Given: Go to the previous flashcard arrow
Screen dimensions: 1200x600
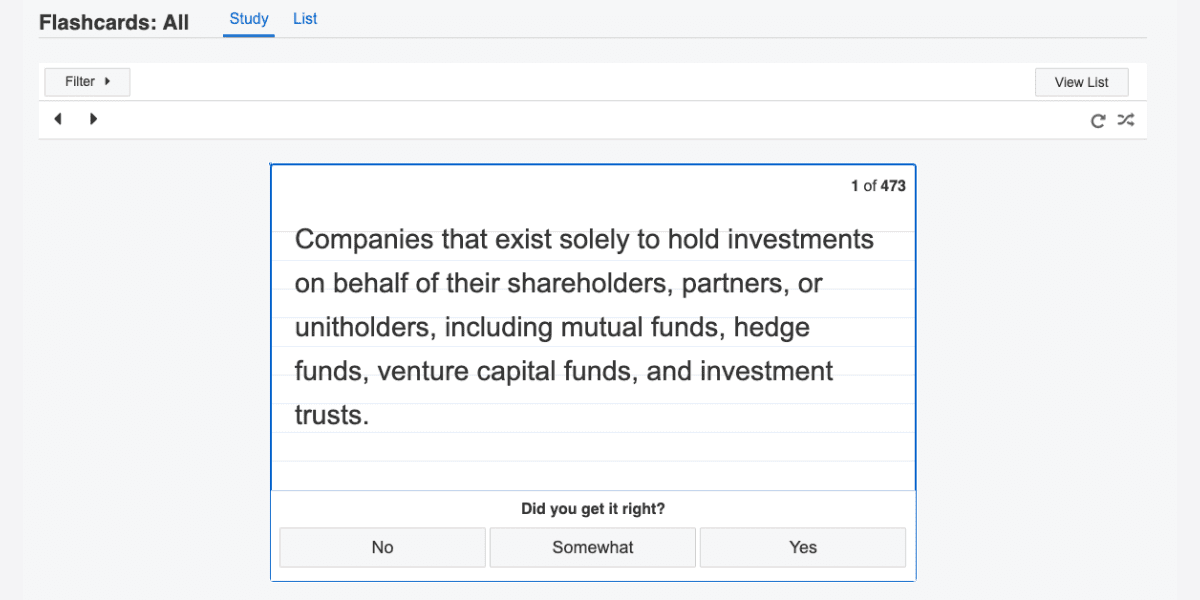Looking at the screenshot, I should coord(58,119).
